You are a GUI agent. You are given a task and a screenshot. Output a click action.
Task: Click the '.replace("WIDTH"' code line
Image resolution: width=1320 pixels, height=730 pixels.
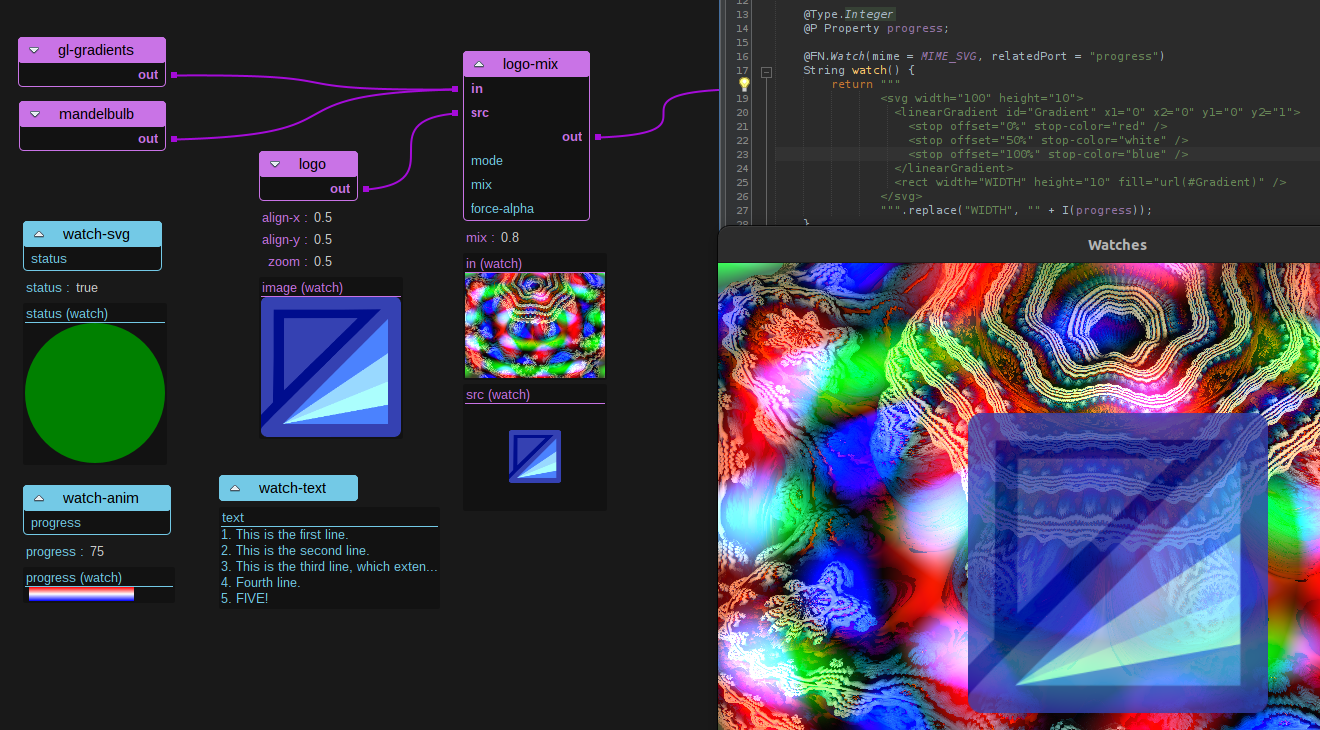point(1016,210)
